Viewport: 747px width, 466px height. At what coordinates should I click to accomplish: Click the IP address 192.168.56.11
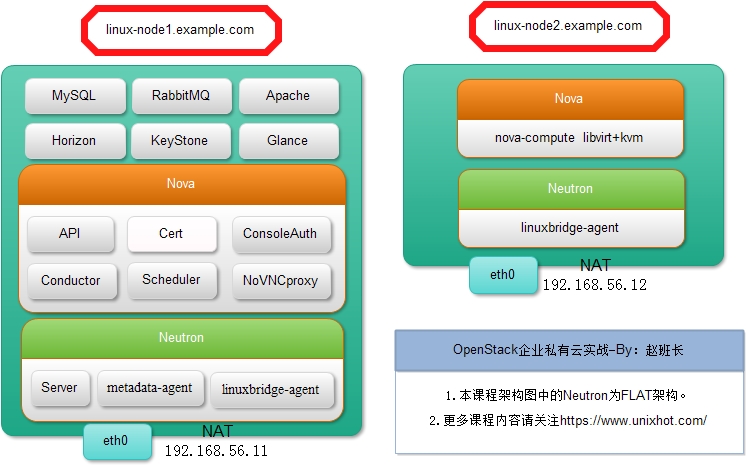pos(216,451)
